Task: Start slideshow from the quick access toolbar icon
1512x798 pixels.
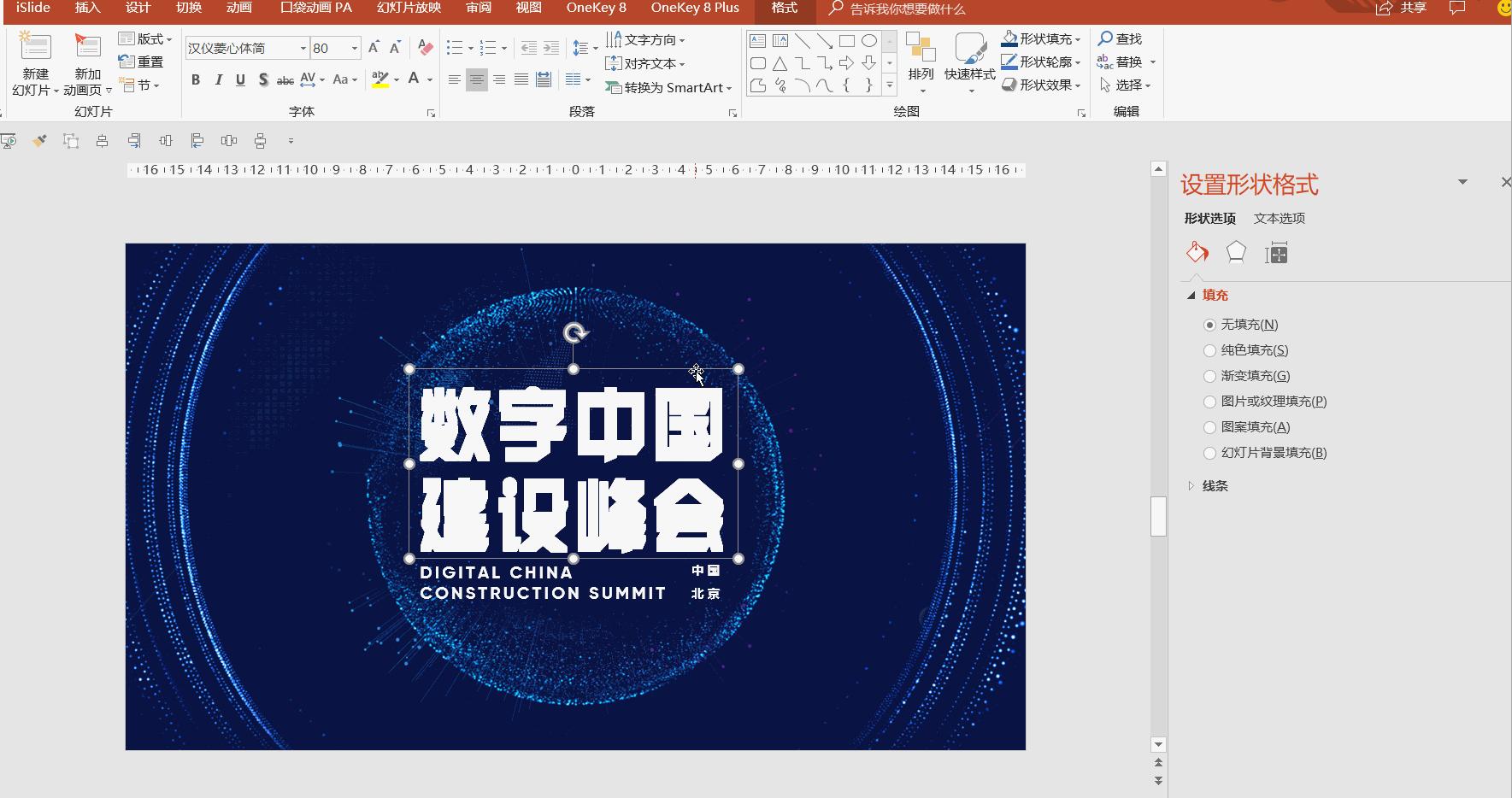Action: tap(9, 141)
